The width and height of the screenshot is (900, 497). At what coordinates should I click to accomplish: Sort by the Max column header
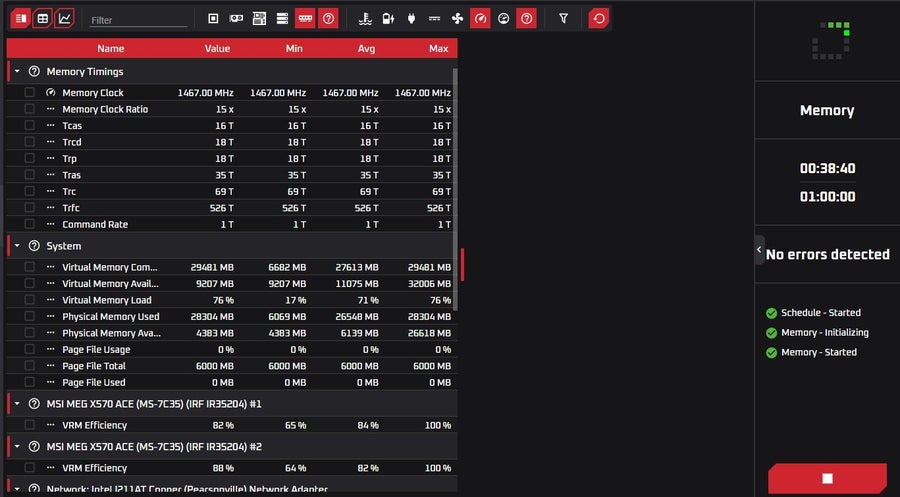439,49
